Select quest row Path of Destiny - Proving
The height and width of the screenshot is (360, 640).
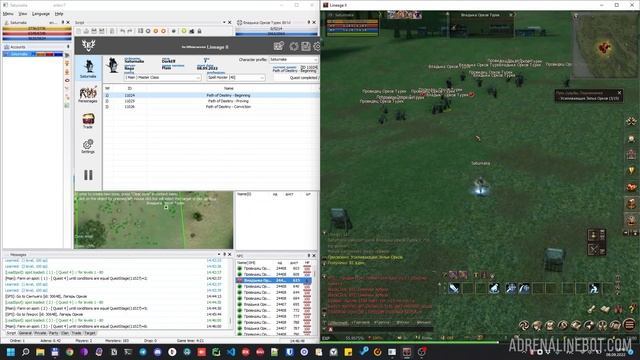point(211,101)
